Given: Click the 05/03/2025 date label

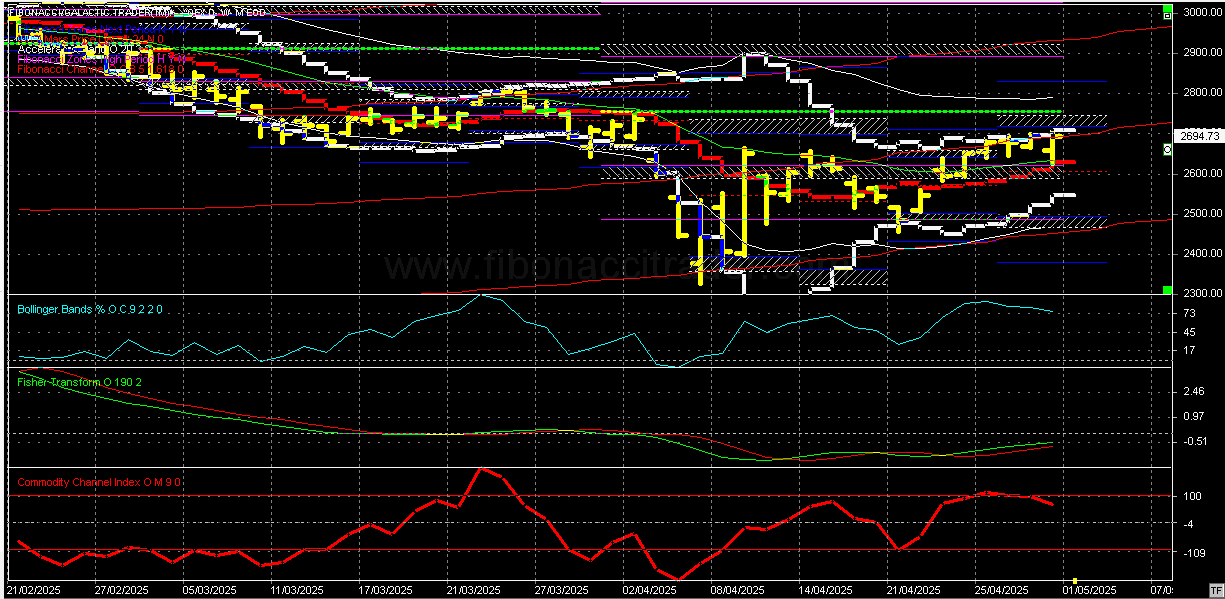Looking at the screenshot, I should click(209, 590).
